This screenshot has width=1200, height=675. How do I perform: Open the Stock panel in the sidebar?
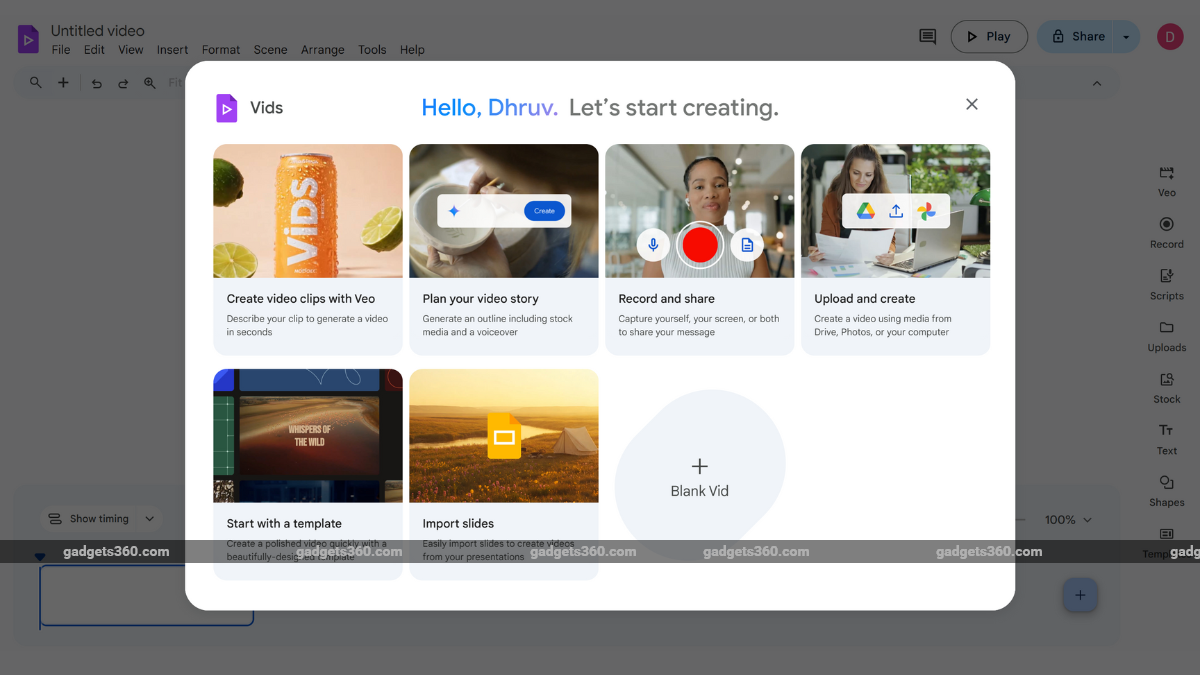pyautogui.click(x=1166, y=388)
